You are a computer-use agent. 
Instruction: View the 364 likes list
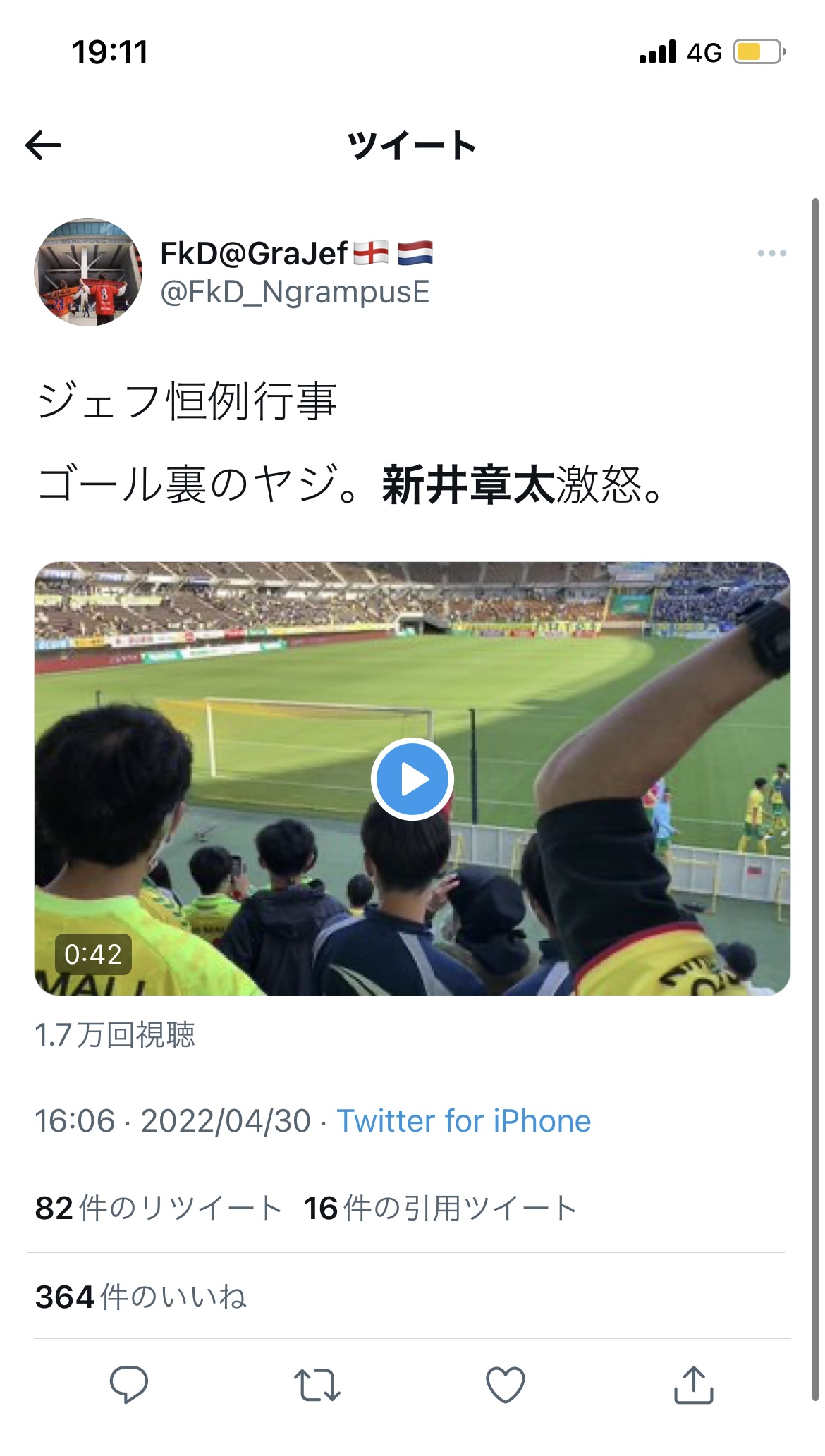pyautogui.click(x=141, y=1297)
